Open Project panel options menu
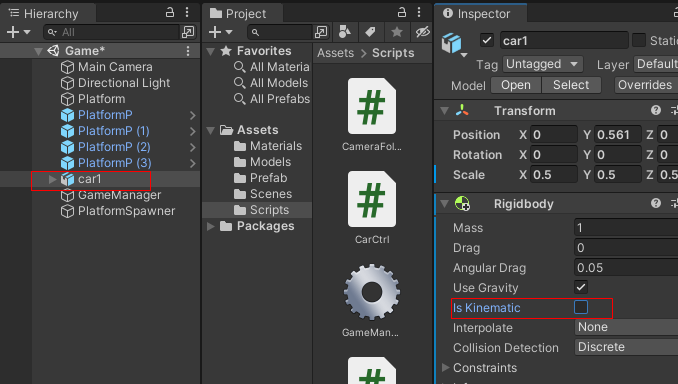This screenshot has height=384, width=678. pos(419,13)
